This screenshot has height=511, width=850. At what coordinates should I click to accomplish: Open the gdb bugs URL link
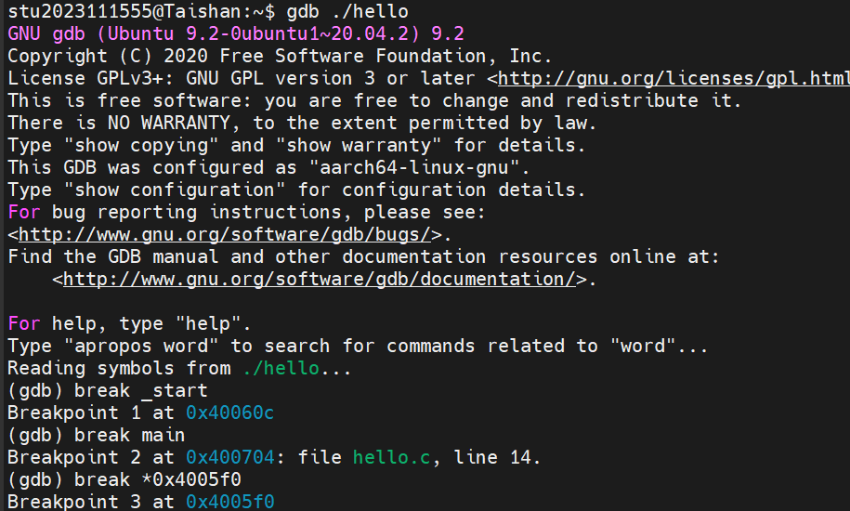[x=225, y=235]
